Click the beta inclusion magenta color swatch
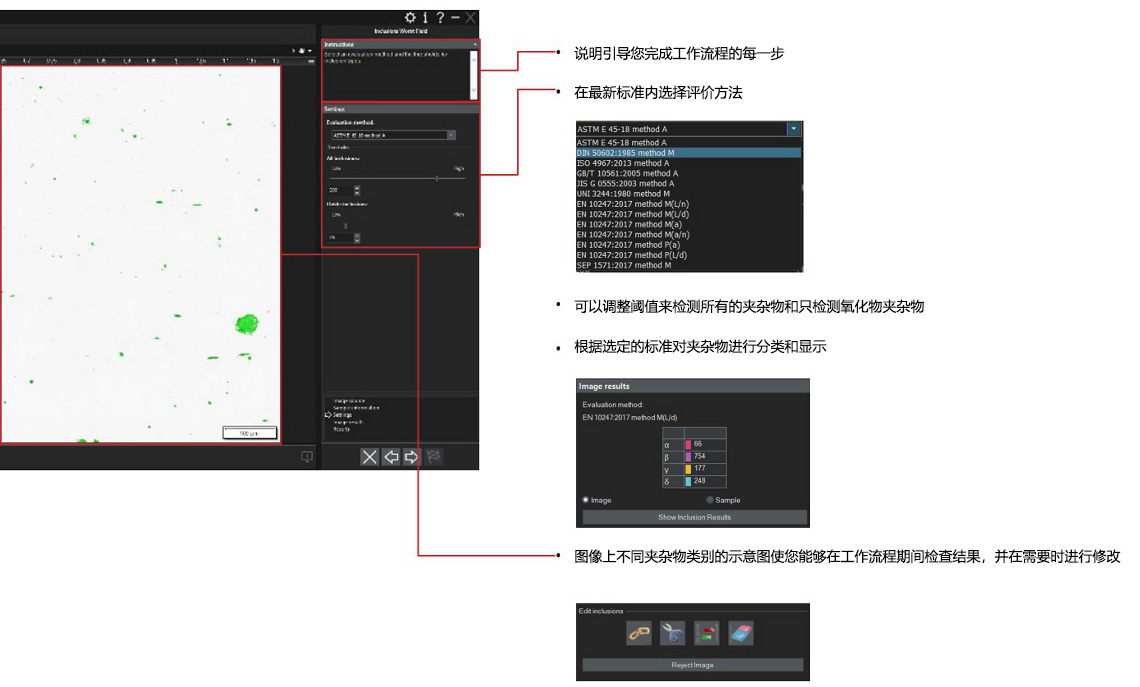 point(688,456)
